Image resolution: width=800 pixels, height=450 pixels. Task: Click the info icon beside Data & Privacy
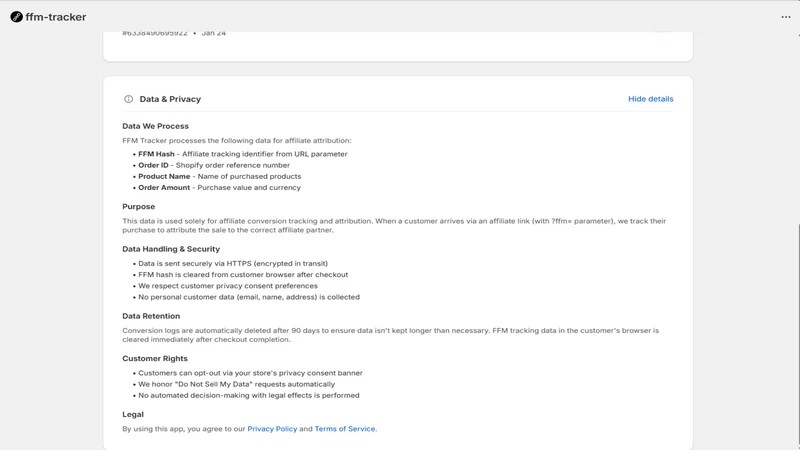(129, 99)
